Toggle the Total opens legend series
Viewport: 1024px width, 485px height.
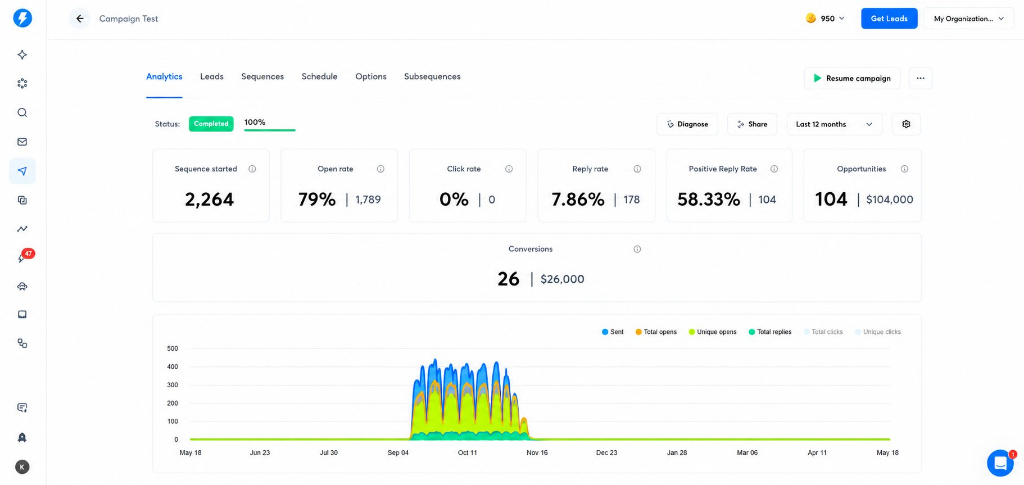point(656,332)
